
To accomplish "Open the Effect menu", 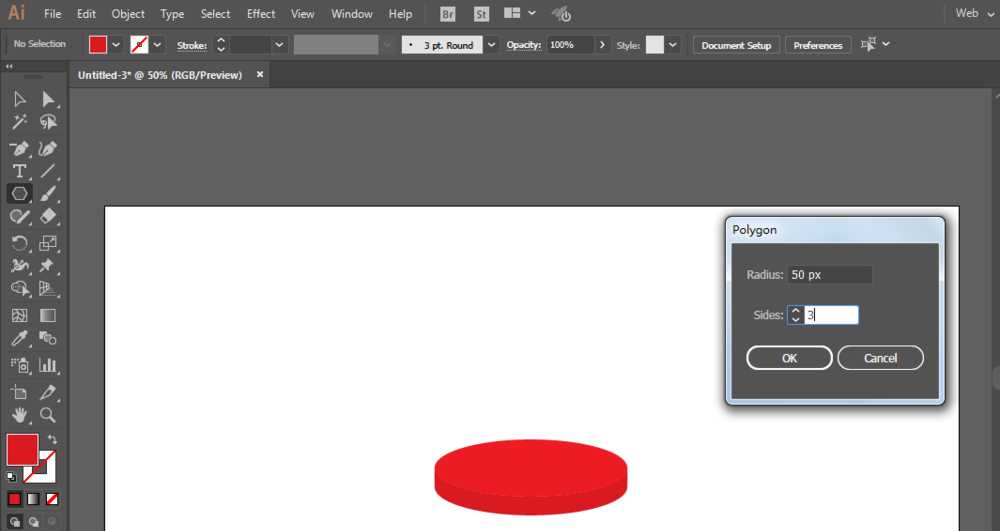I will pos(261,14).
